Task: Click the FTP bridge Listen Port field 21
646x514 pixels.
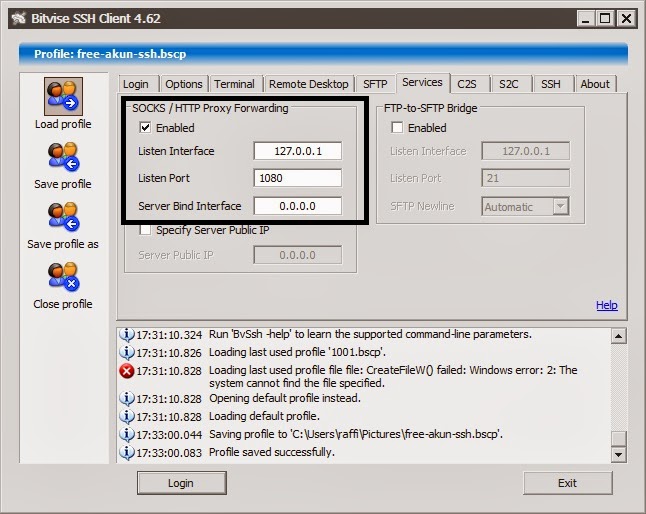Action: (526, 178)
